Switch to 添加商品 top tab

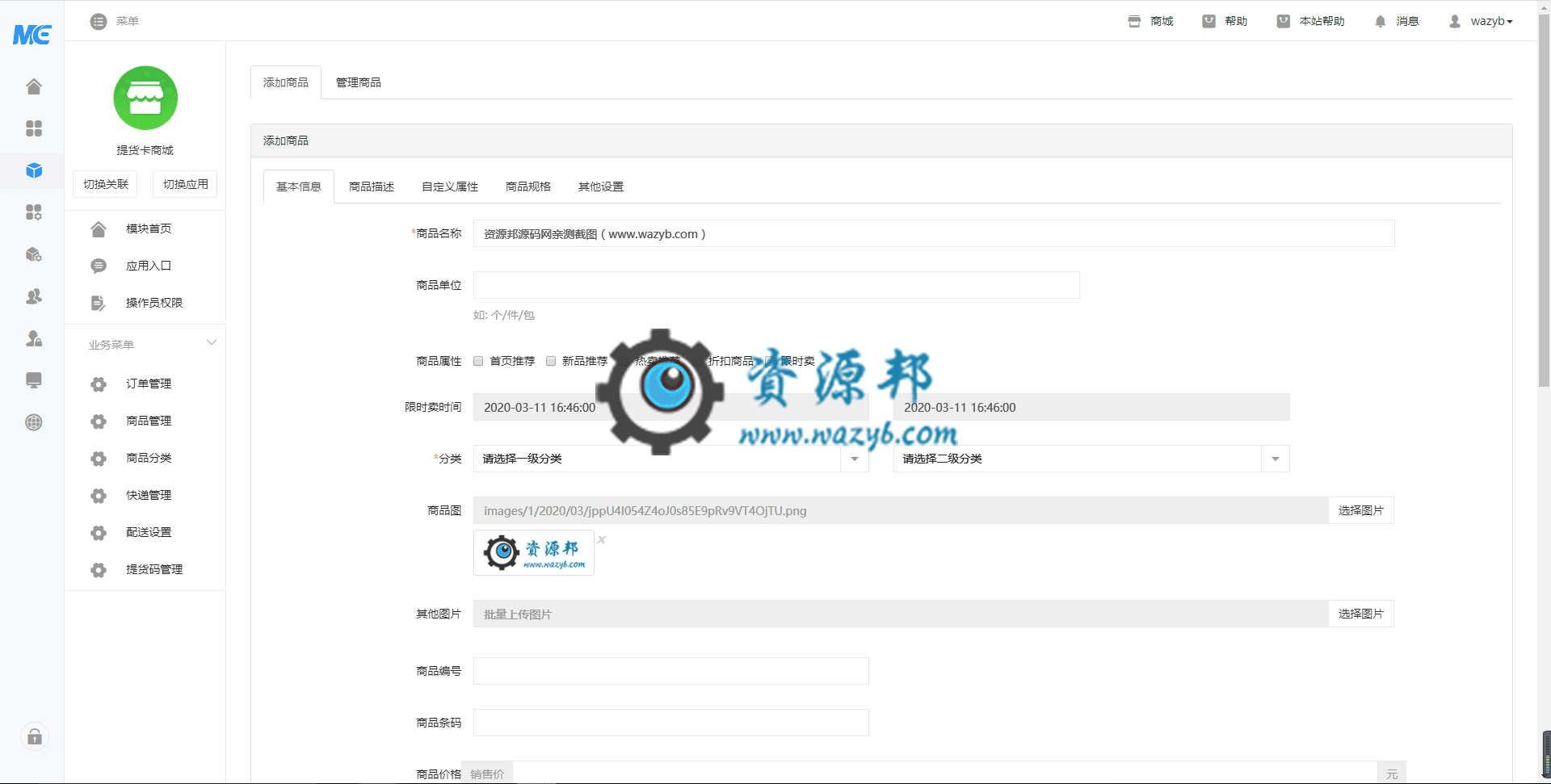pos(286,82)
